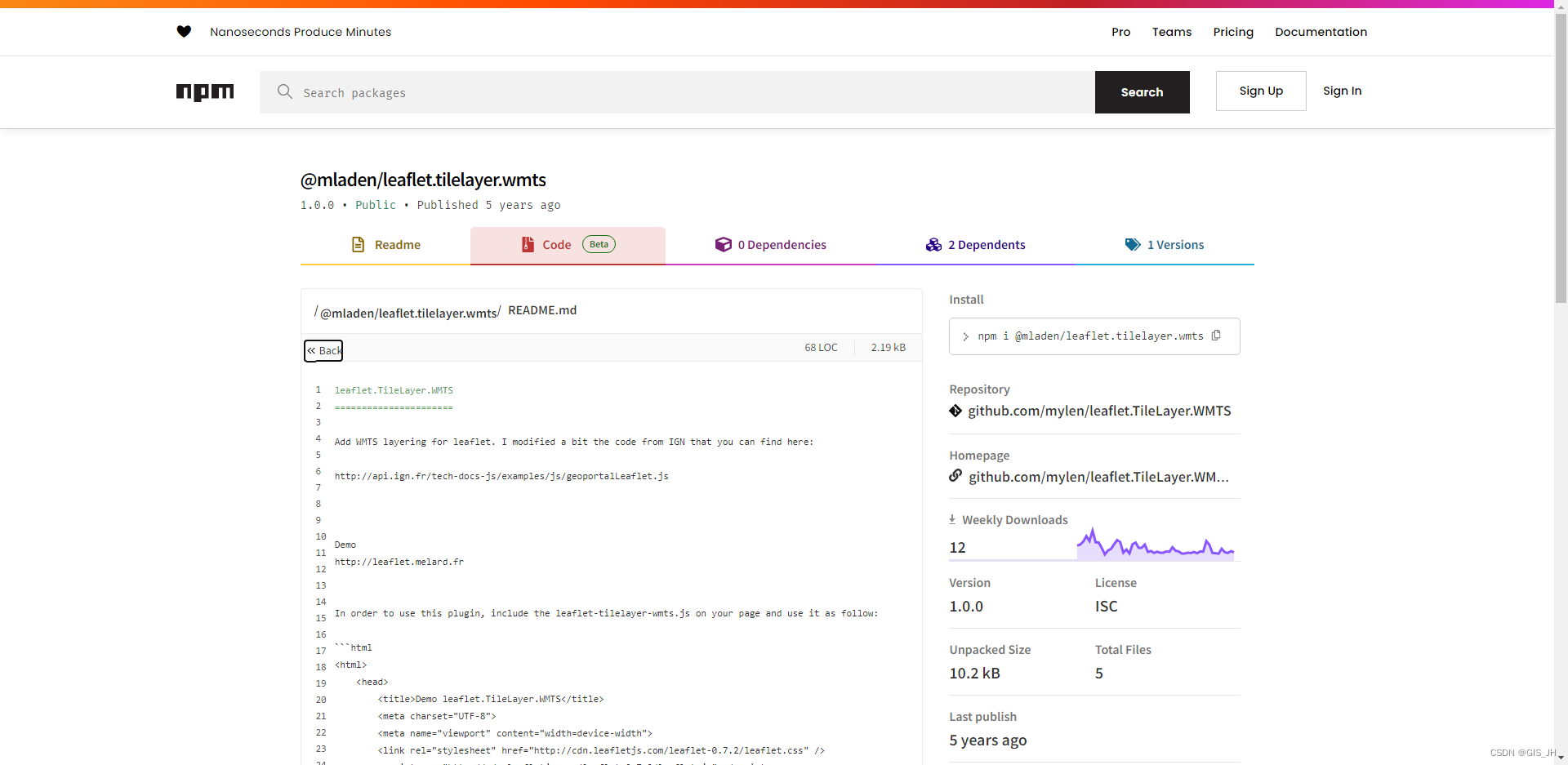Click the magnifier icon in search box
1568x765 pixels.
point(284,91)
